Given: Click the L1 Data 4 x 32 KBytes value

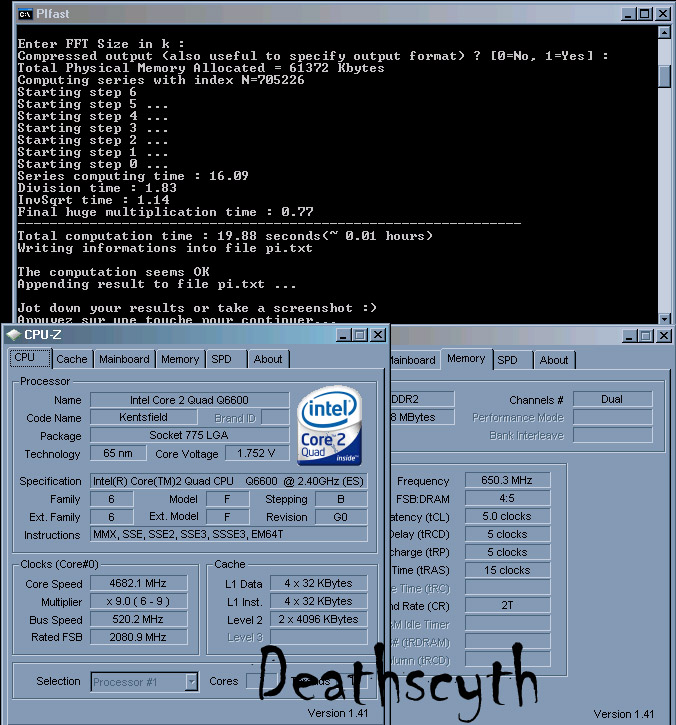Looking at the screenshot, I should pos(319,583).
